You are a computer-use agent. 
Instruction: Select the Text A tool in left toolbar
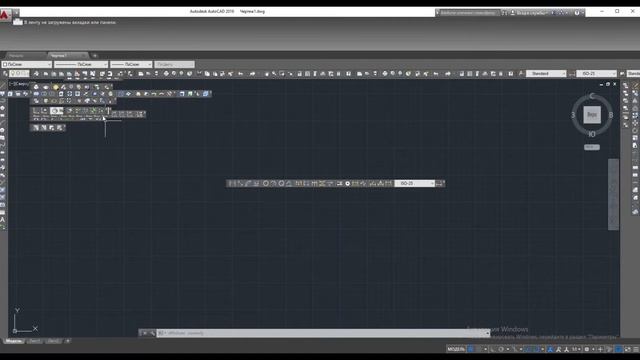3,220
